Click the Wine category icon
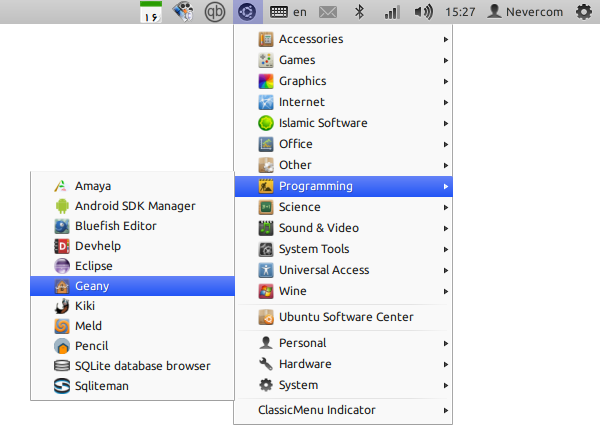 tap(266, 292)
